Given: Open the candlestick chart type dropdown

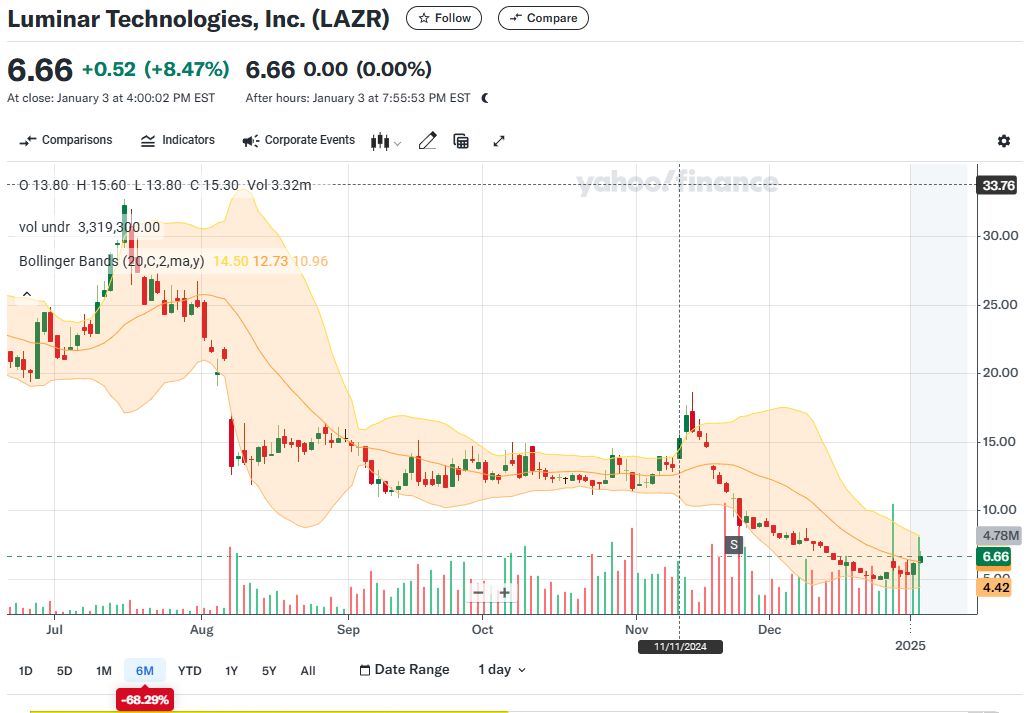Looking at the screenshot, I should (386, 141).
